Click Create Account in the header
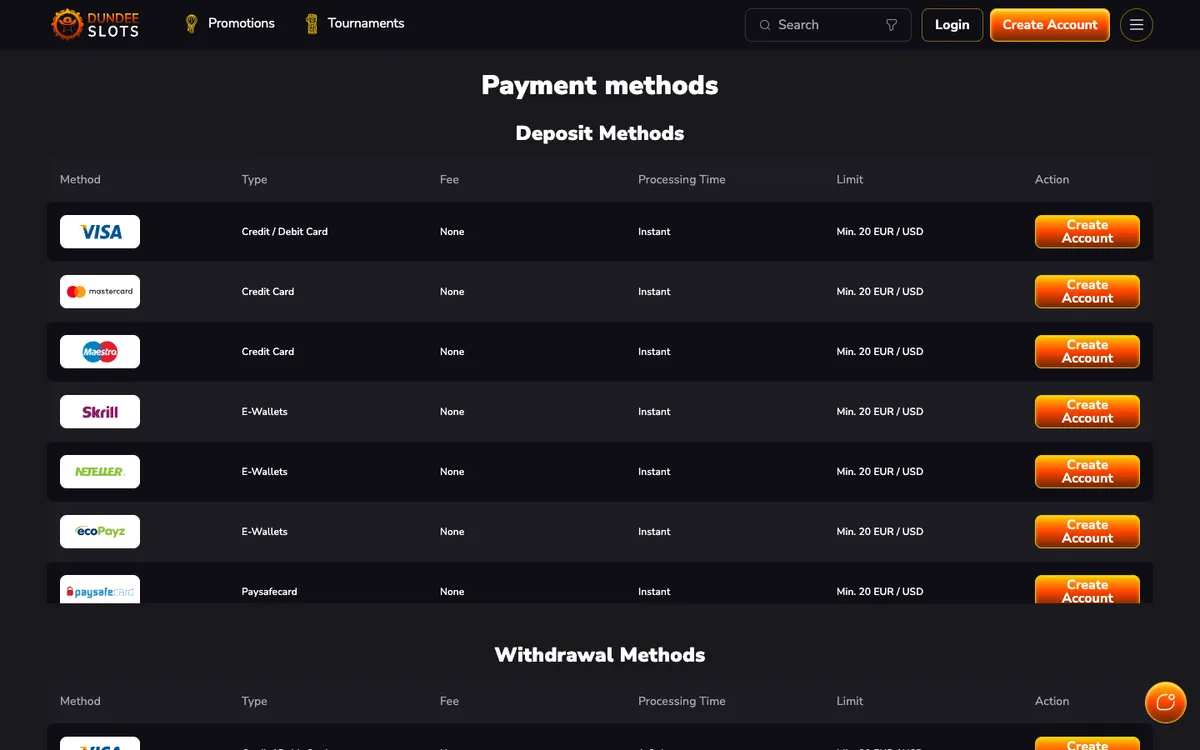1200x750 pixels. 1050,25
